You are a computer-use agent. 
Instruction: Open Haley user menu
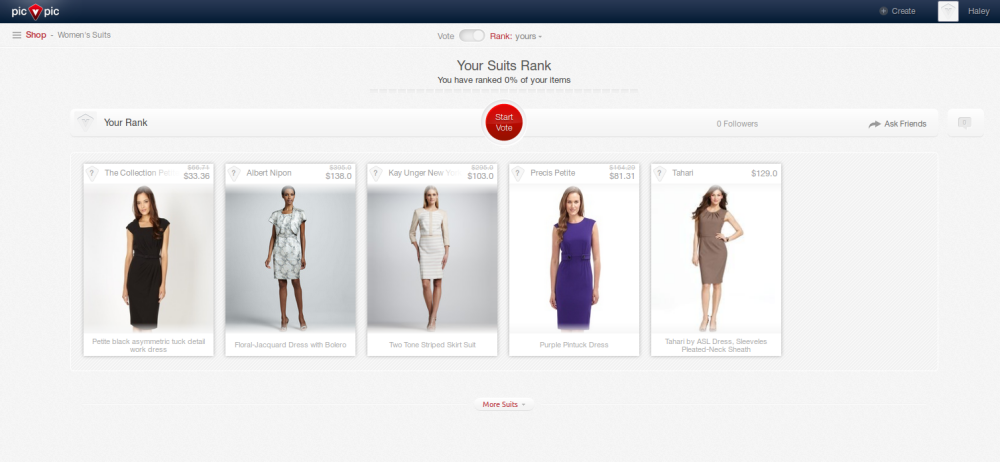pos(978,11)
